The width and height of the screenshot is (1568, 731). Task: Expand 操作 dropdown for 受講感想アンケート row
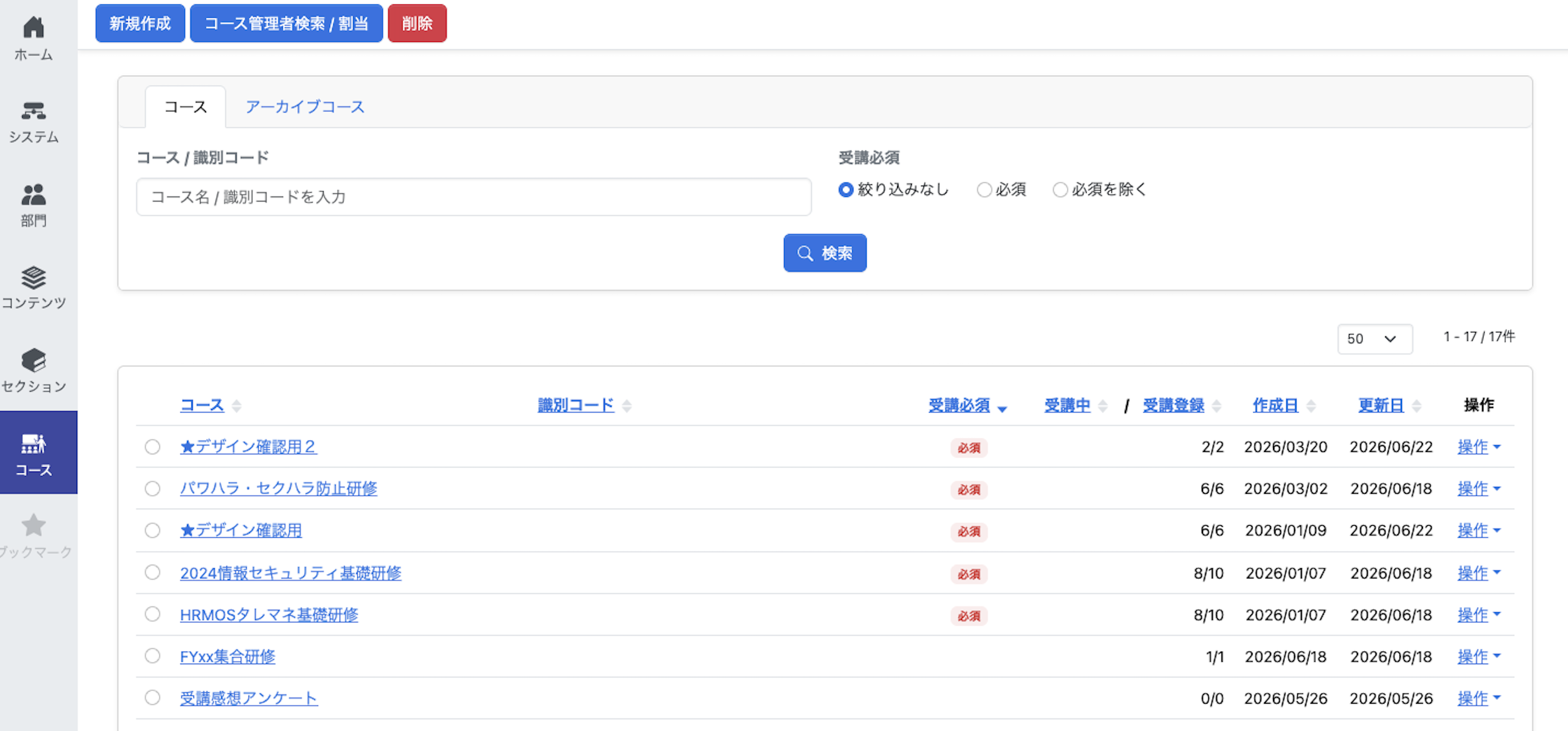tap(1479, 698)
